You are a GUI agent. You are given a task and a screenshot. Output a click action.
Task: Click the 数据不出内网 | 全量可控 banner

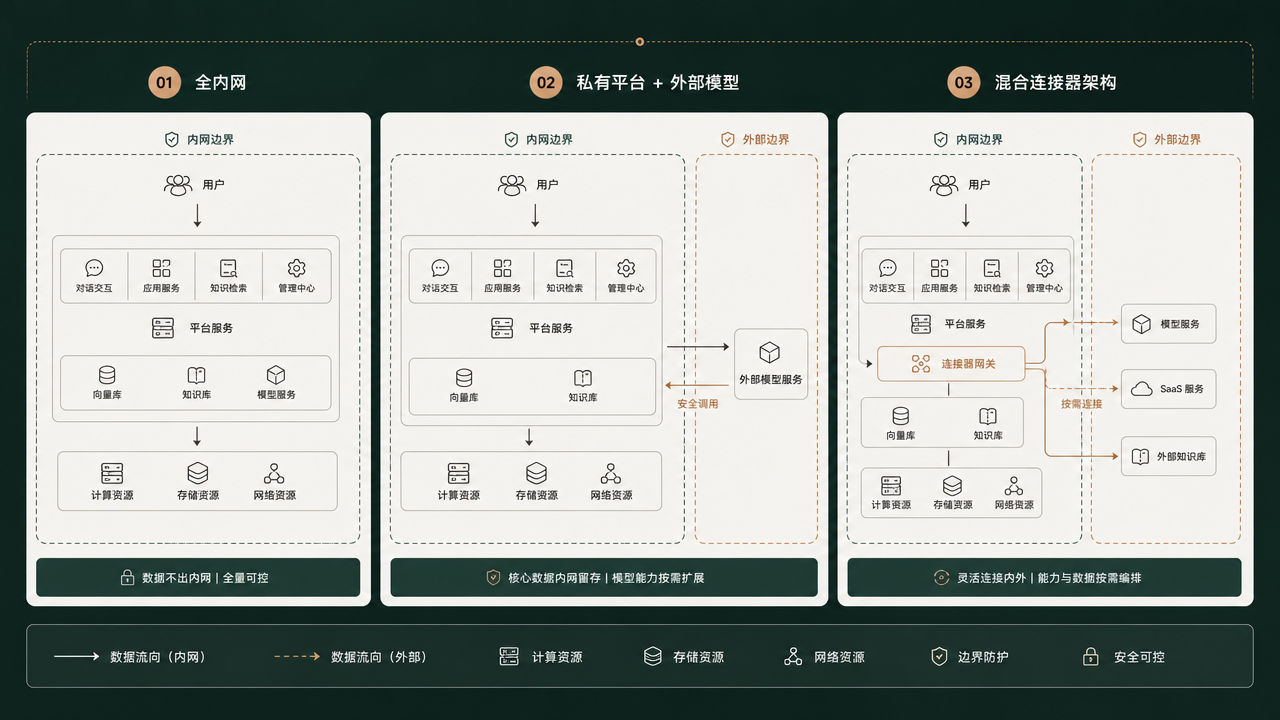click(198, 577)
